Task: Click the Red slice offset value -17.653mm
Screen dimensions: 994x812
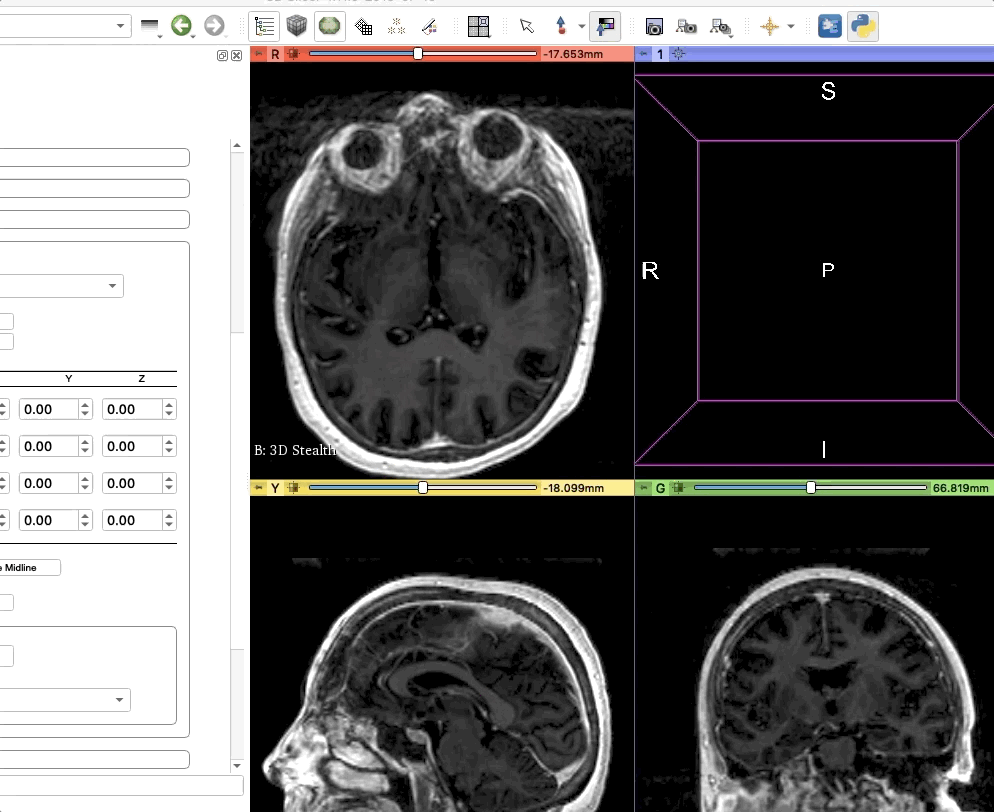Action: (x=574, y=54)
